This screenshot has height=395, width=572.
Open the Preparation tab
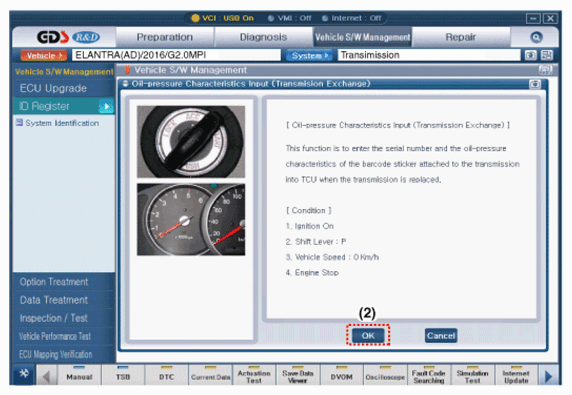pos(165,37)
